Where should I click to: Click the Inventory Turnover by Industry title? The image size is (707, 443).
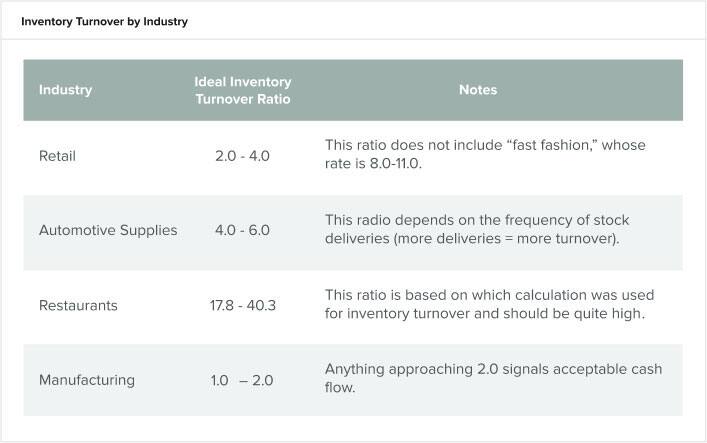tap(104, 21)
